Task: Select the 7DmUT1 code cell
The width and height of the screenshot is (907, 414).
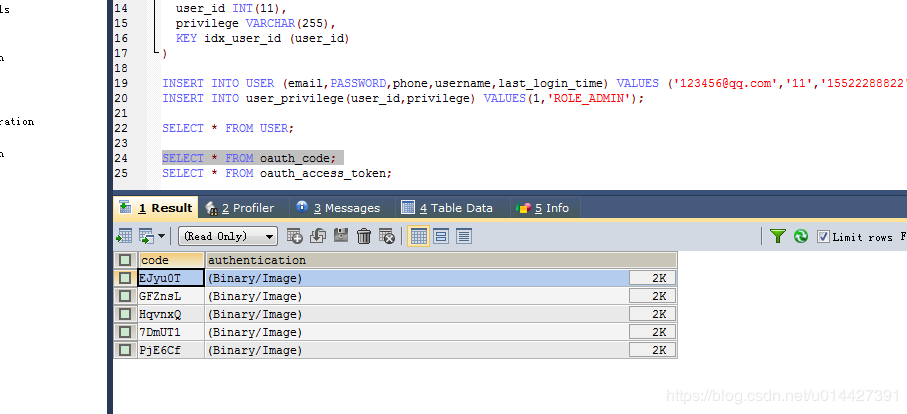Action: click(171, 332)
